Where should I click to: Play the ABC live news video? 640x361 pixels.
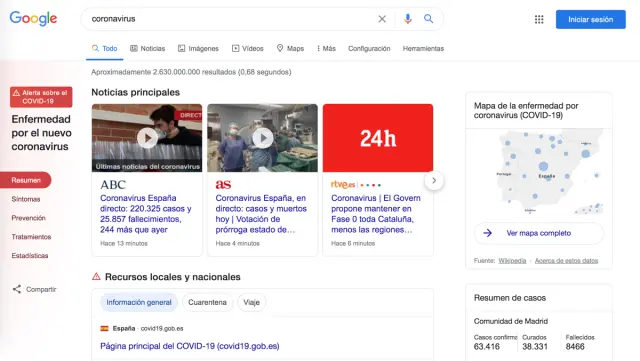click(x=147, y=138)
